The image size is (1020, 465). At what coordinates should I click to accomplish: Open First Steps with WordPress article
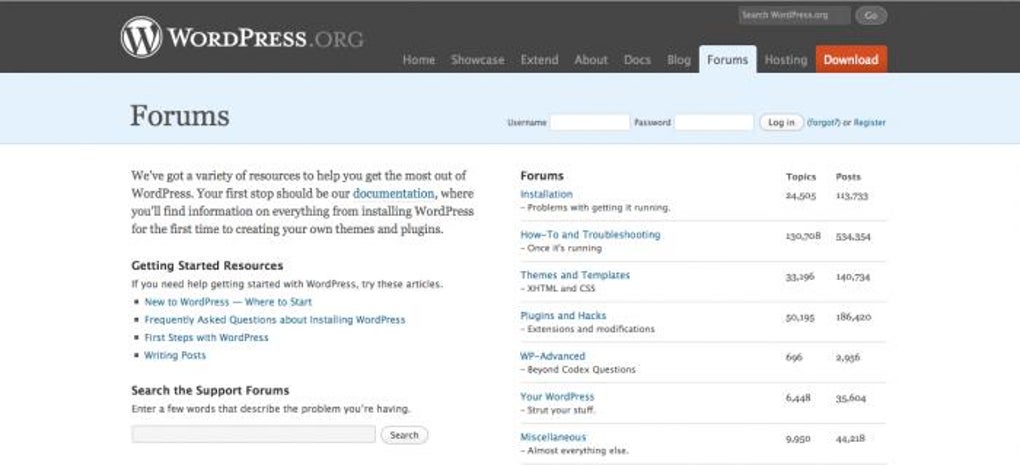click(x=206, y=338)
